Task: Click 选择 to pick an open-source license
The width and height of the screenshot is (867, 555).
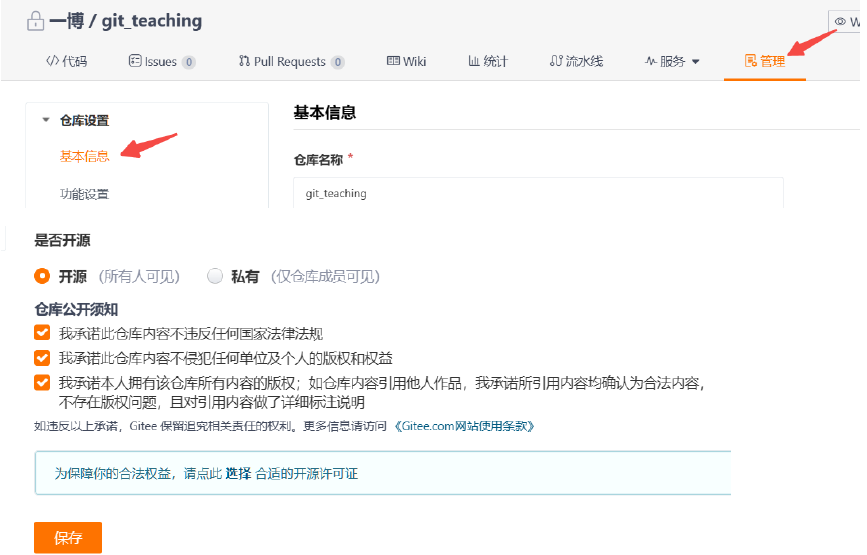Action: pyautogui.click(x=238, y=473)
